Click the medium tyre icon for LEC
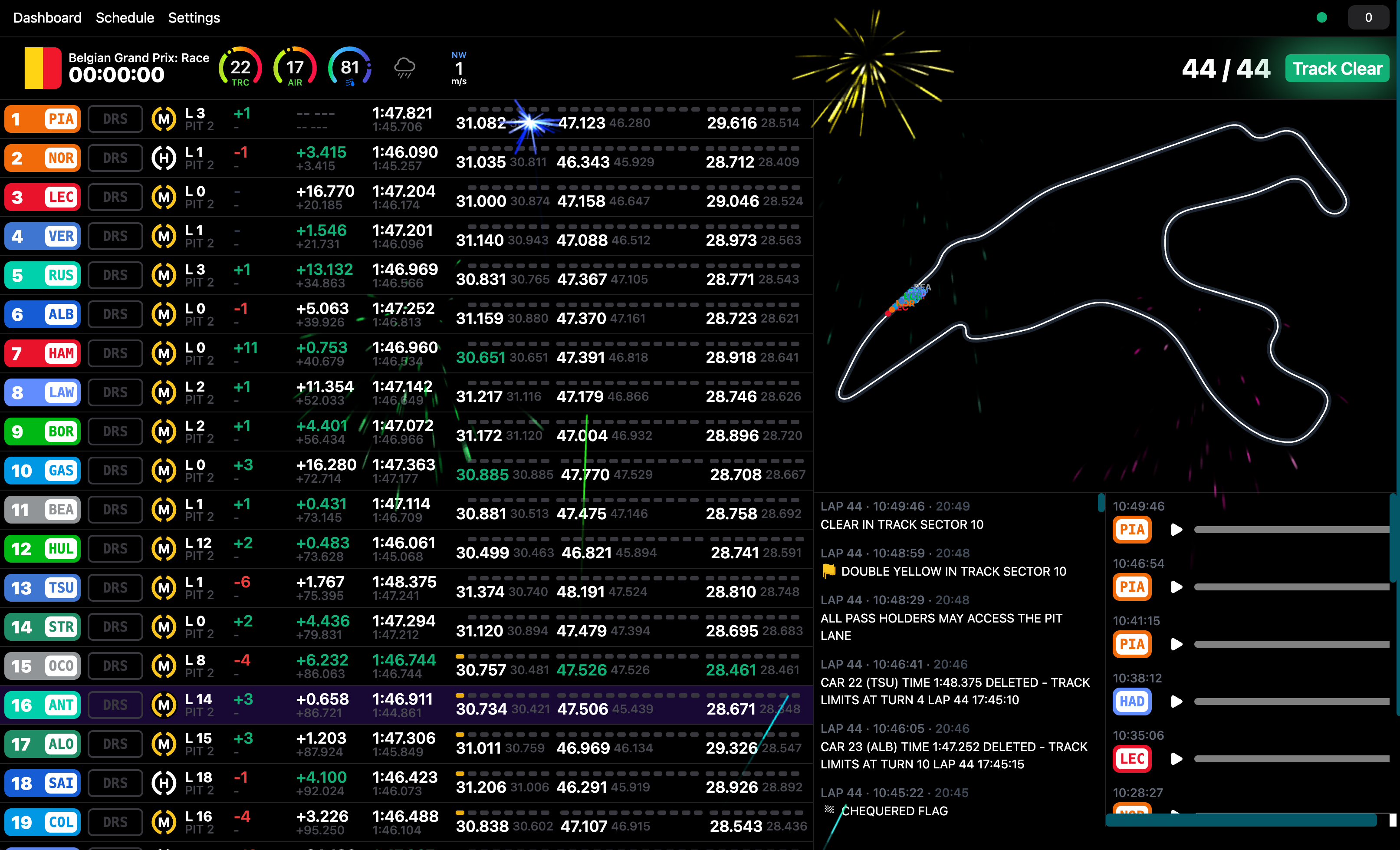The height and width of the screenshot is (850, 1400). (164, 197)
